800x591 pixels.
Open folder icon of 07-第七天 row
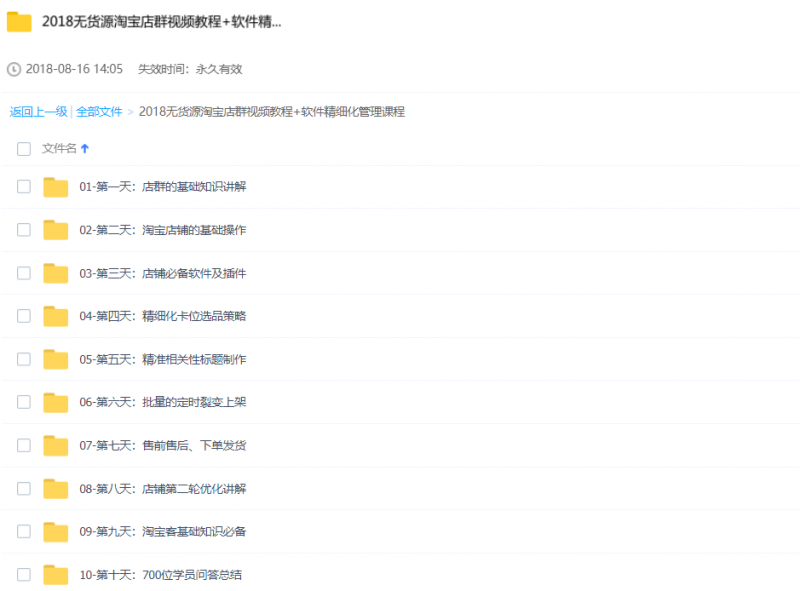(x=56, y=446)
